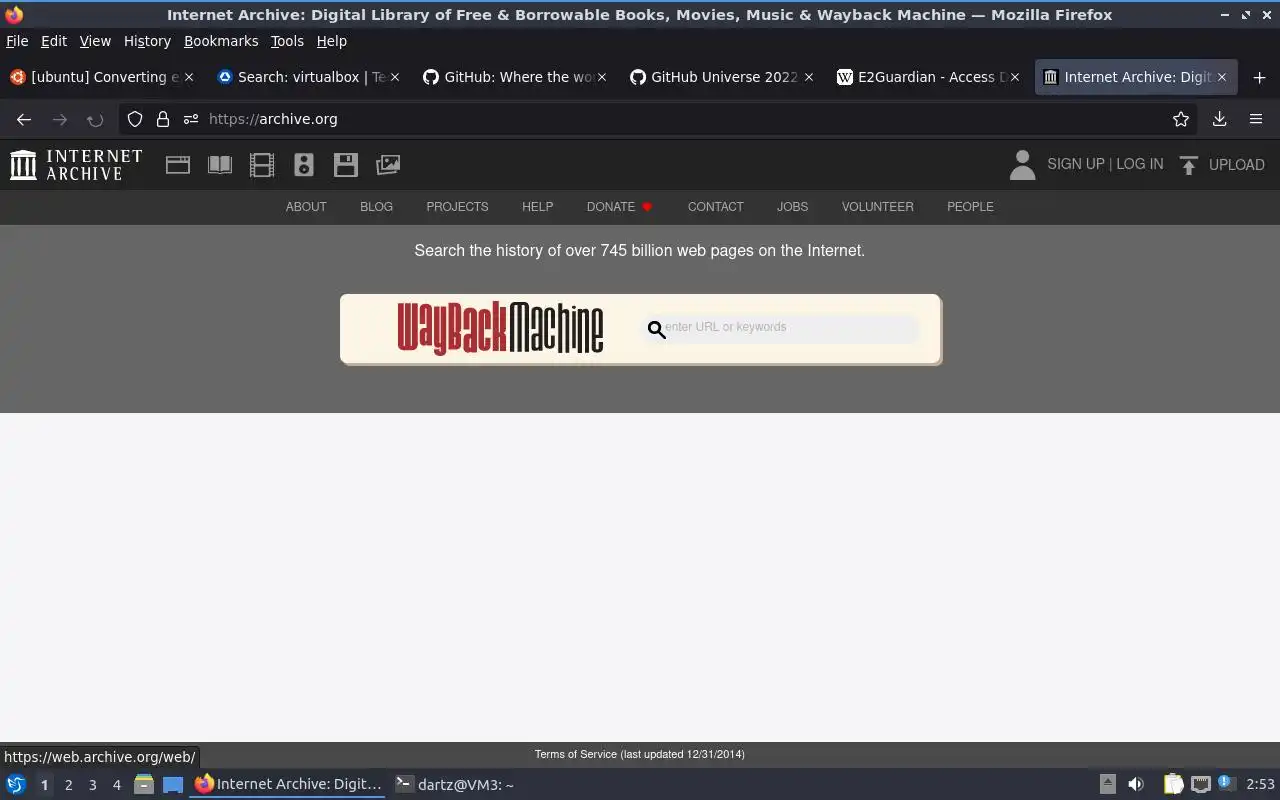
Task: Open the tracking protection shield icon
Action: coord(135,119)
